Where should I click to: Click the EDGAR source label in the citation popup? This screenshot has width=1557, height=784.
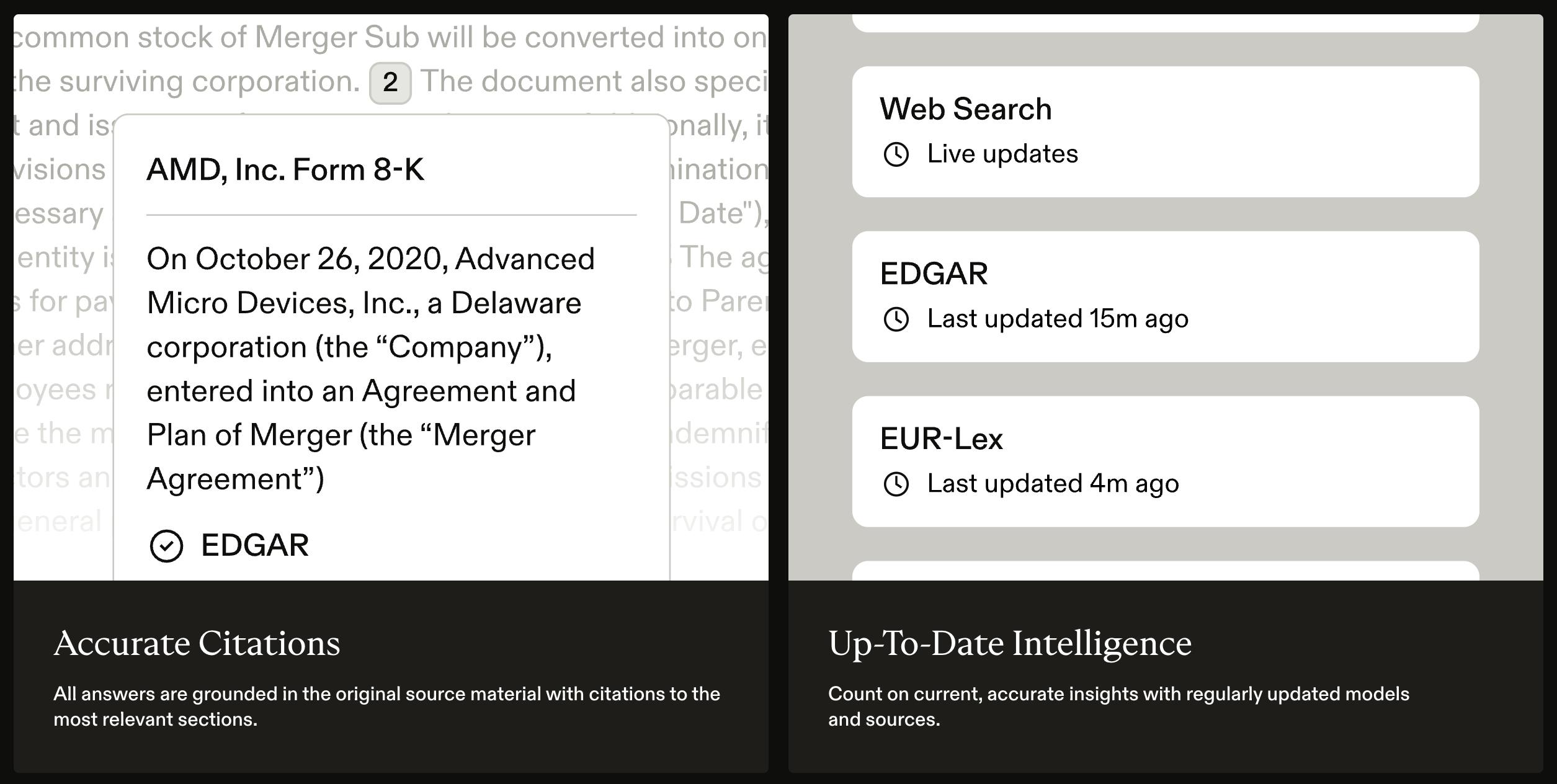click(x=255, y=545)
